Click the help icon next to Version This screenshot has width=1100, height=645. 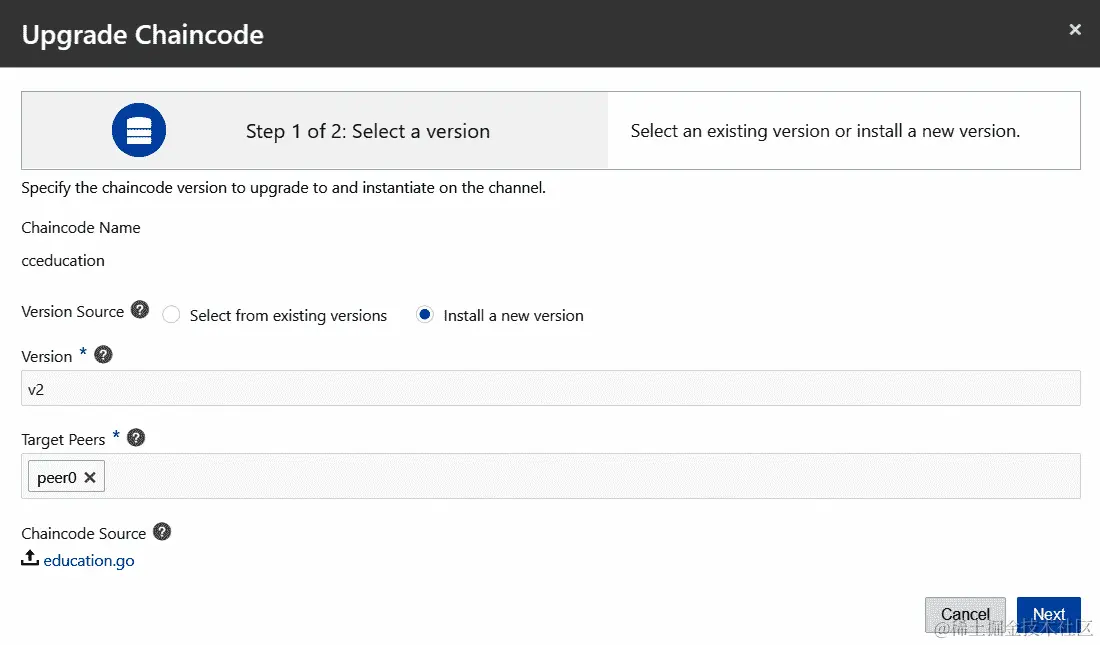coord(103,355)
